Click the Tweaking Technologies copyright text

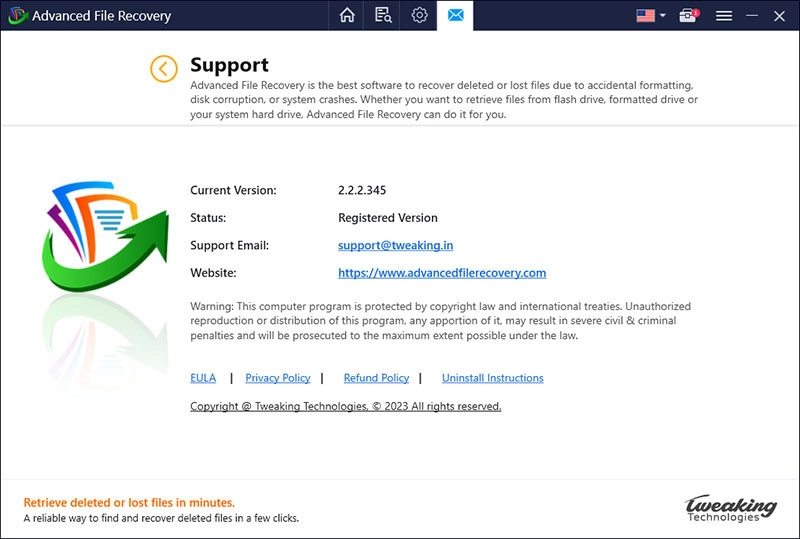point(345,406)
